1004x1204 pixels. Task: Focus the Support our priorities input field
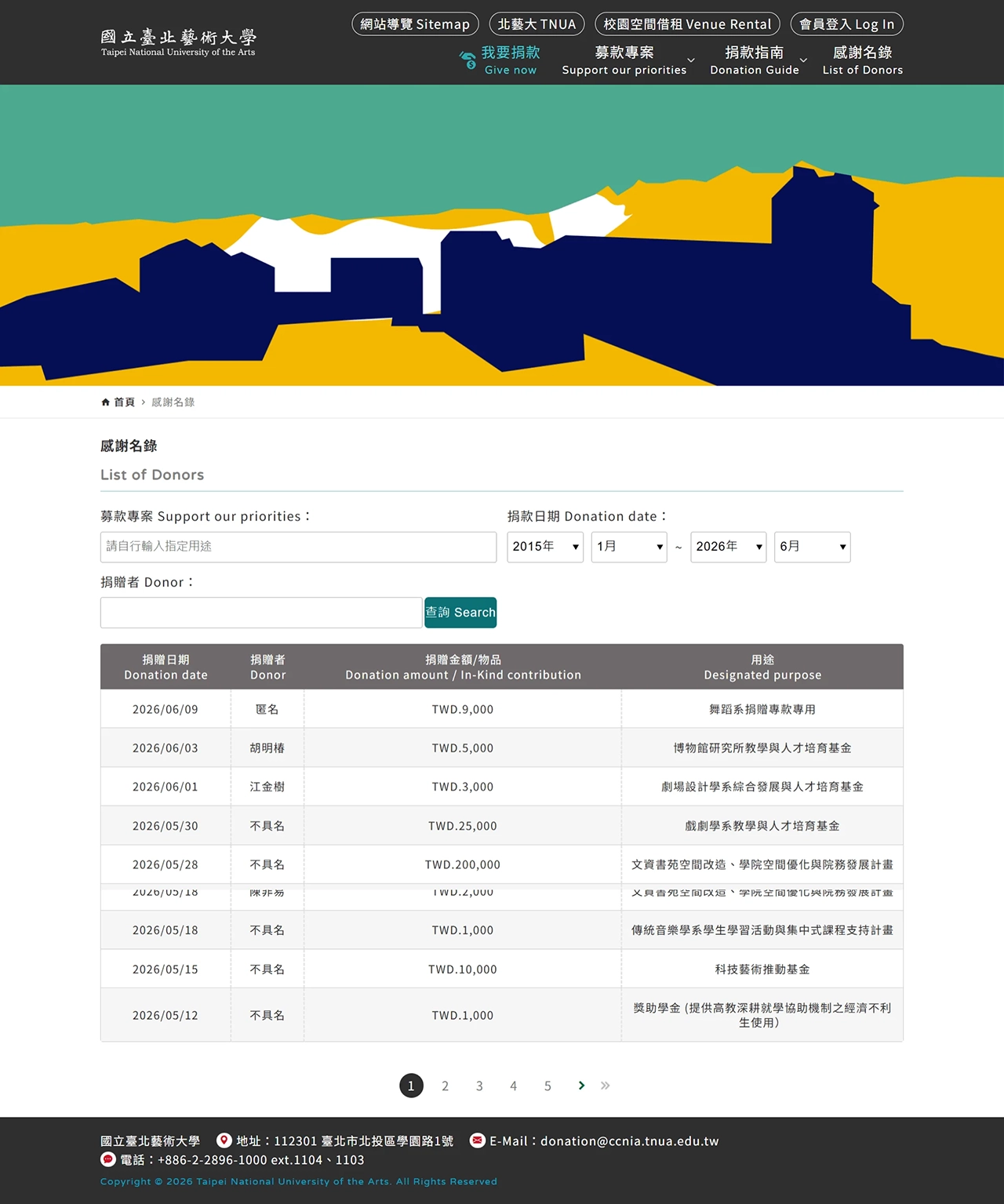point(298,547)
